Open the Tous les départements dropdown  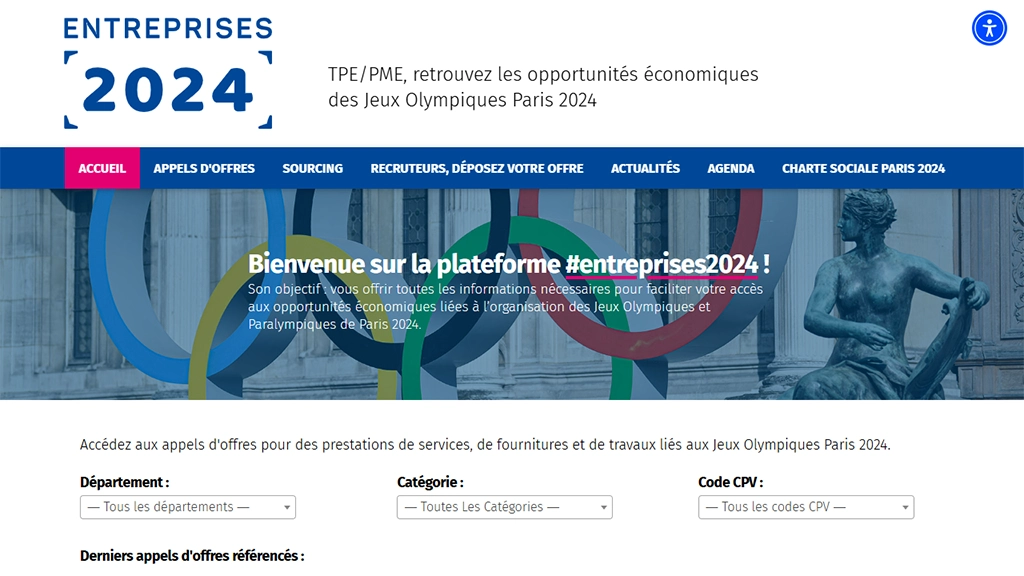pos(187,507)
